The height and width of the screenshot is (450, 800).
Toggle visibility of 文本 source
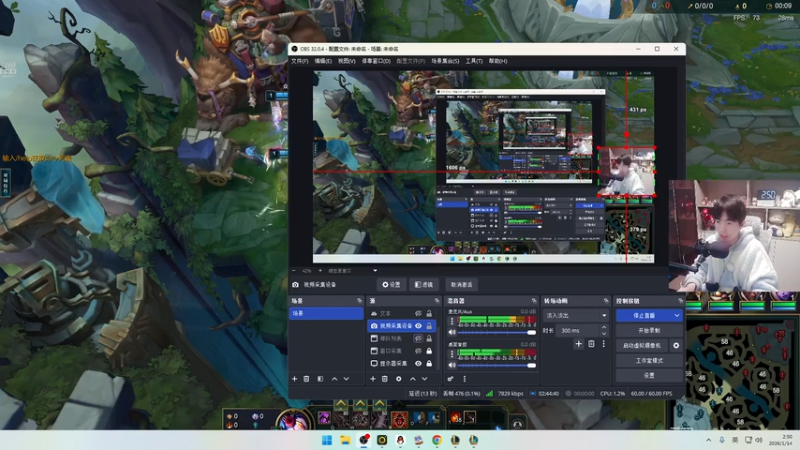click(418, 313)
